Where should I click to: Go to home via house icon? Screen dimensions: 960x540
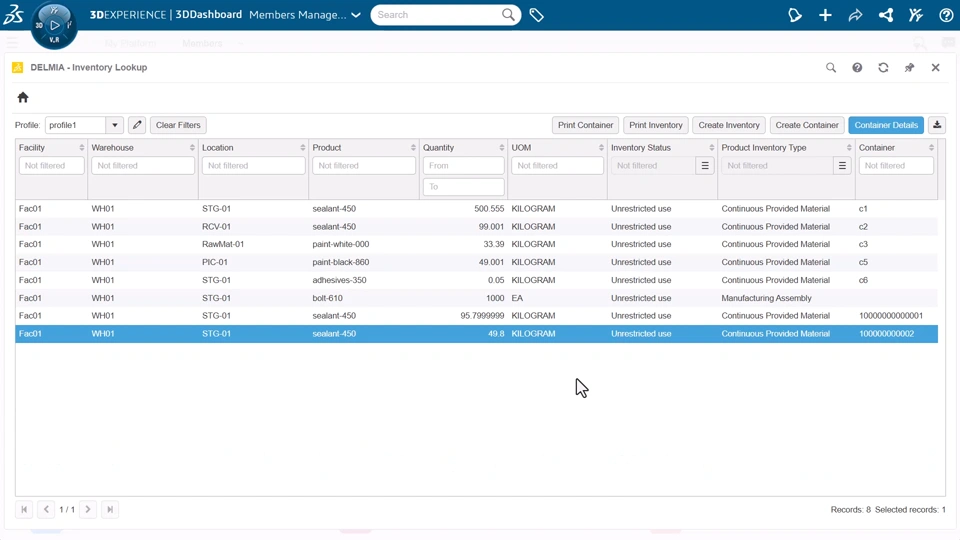[23, 97]
